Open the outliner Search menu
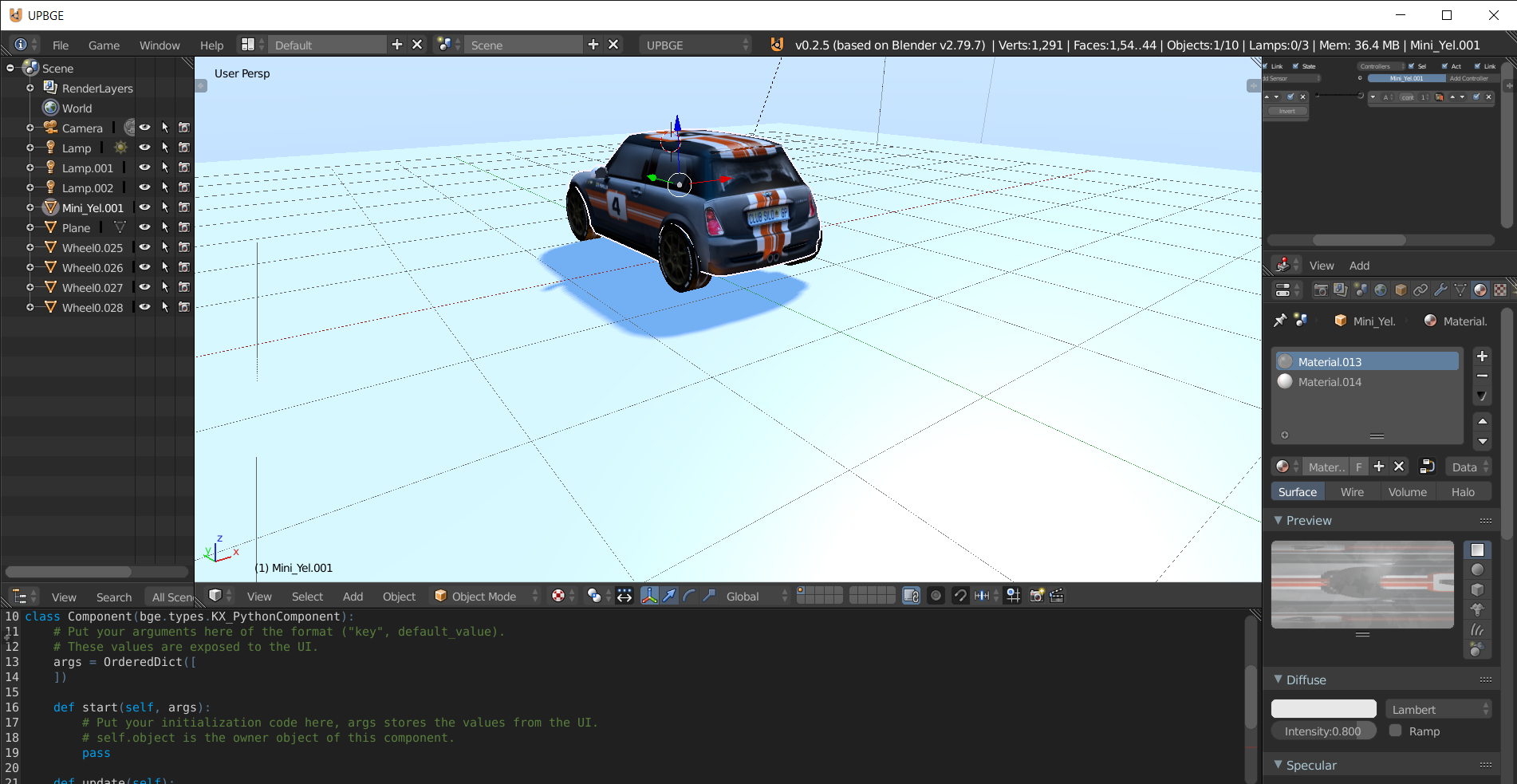 pos(114,597)
